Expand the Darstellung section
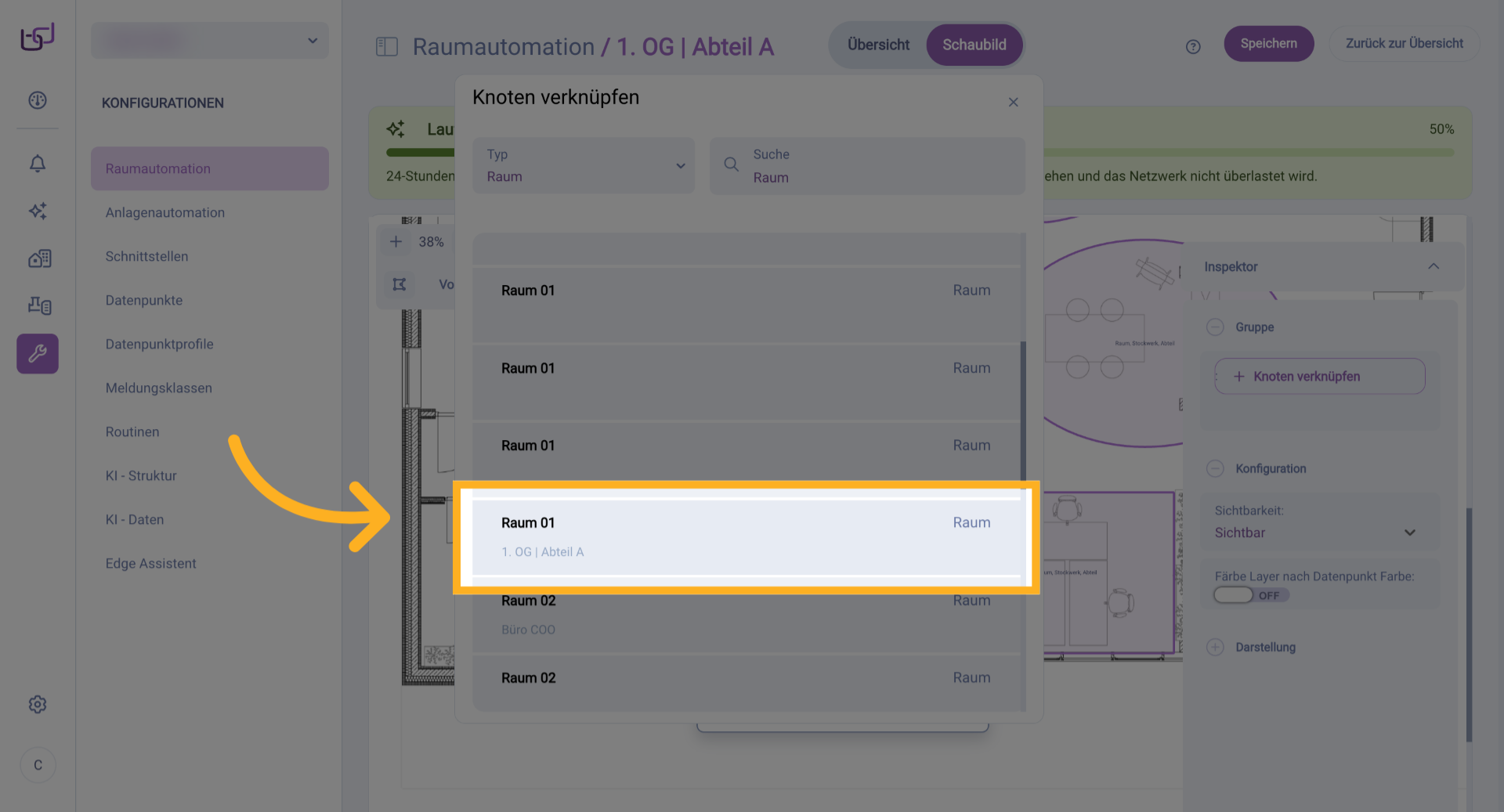Viewport: 1504px width, 812px height. 1215,648
